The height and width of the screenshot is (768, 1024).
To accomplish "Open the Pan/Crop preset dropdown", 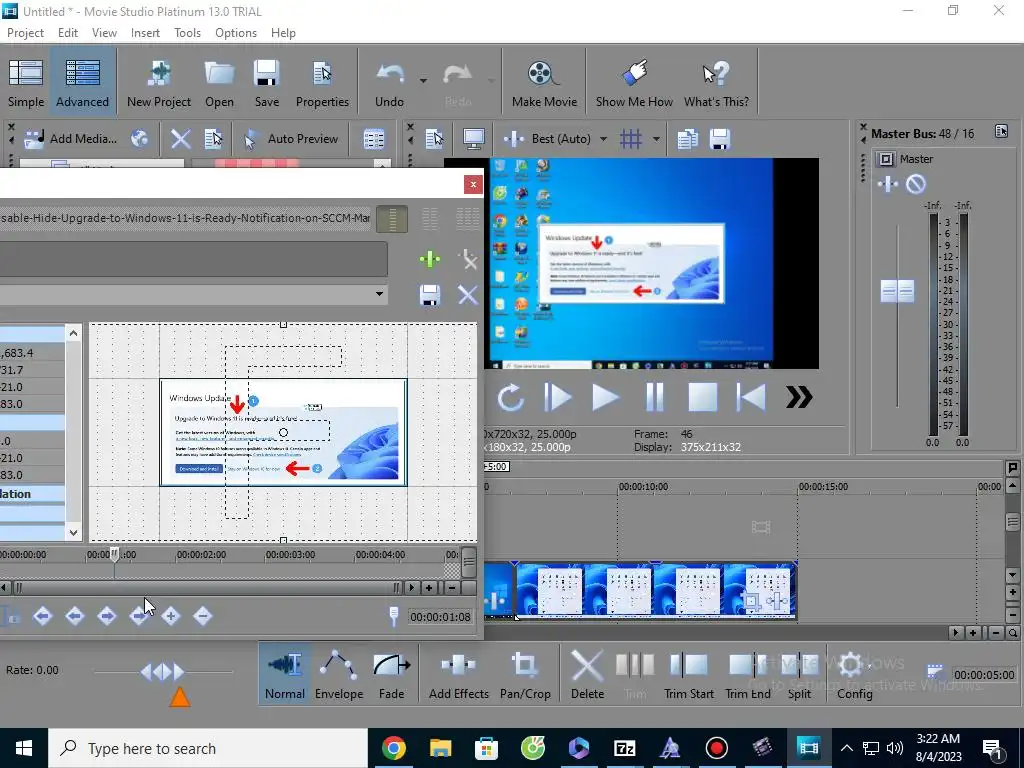I will [379, 294].
